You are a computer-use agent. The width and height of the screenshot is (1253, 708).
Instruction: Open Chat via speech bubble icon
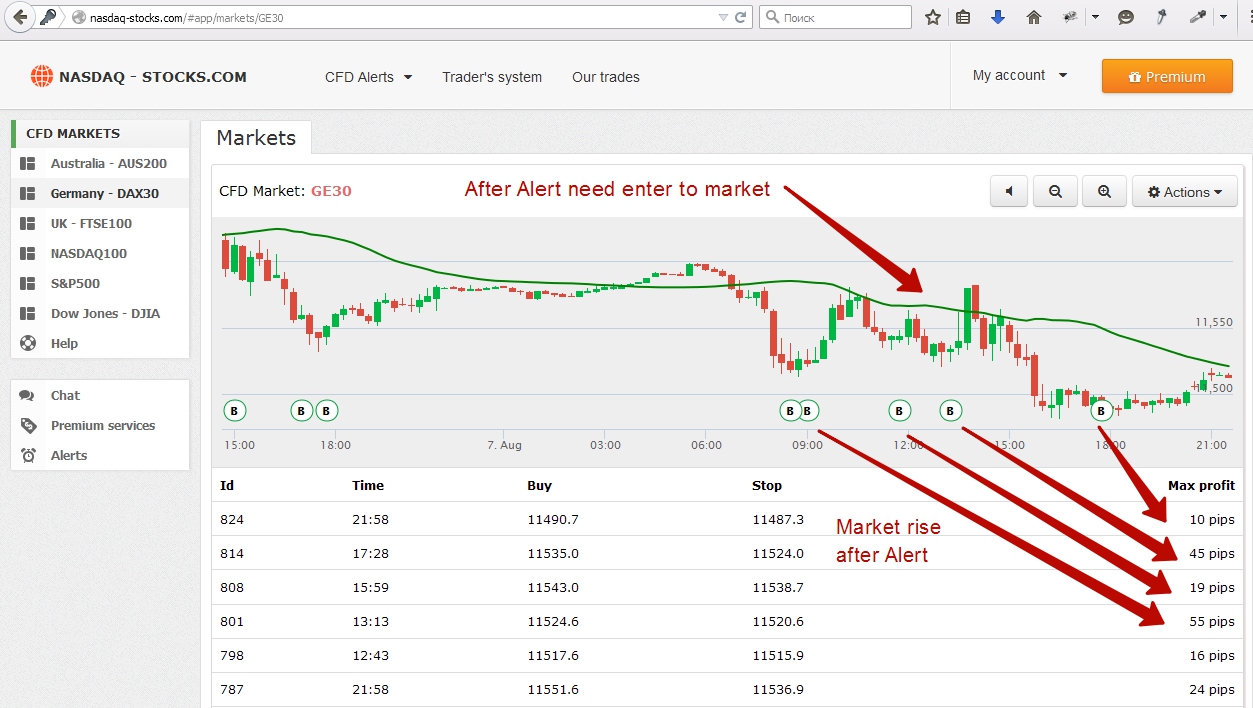(28, 395)
